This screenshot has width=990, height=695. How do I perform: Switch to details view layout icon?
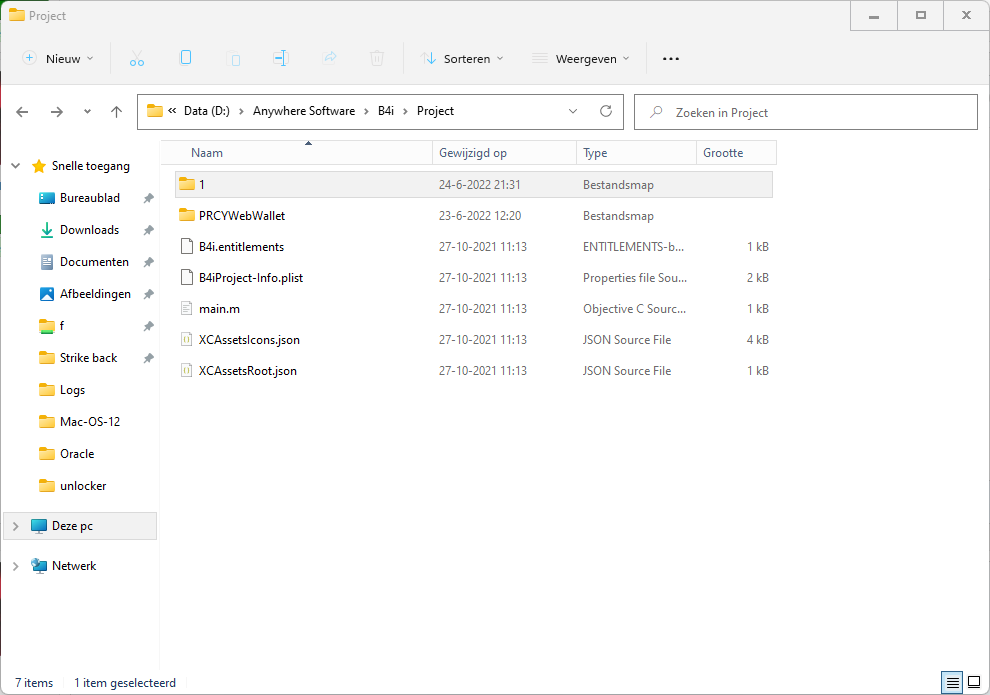(x=952, y=682)
